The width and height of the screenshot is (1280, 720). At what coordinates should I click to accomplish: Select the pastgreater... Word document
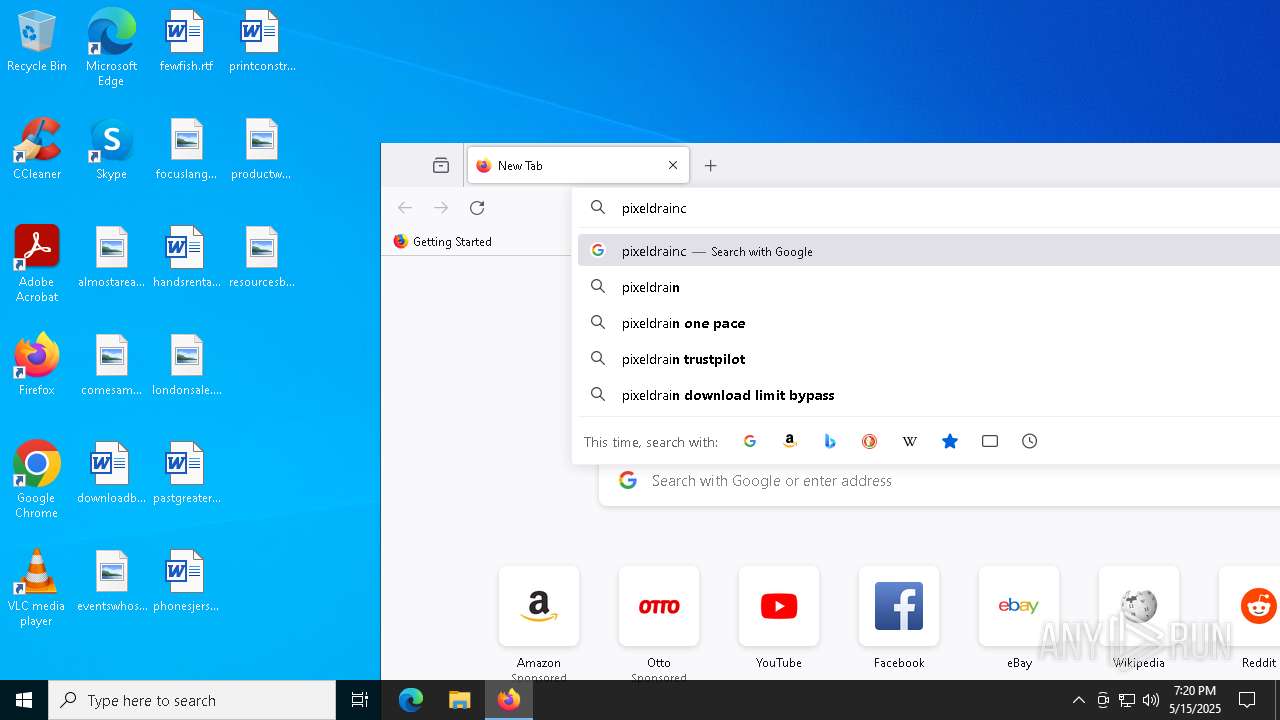[x=186, y=474]
